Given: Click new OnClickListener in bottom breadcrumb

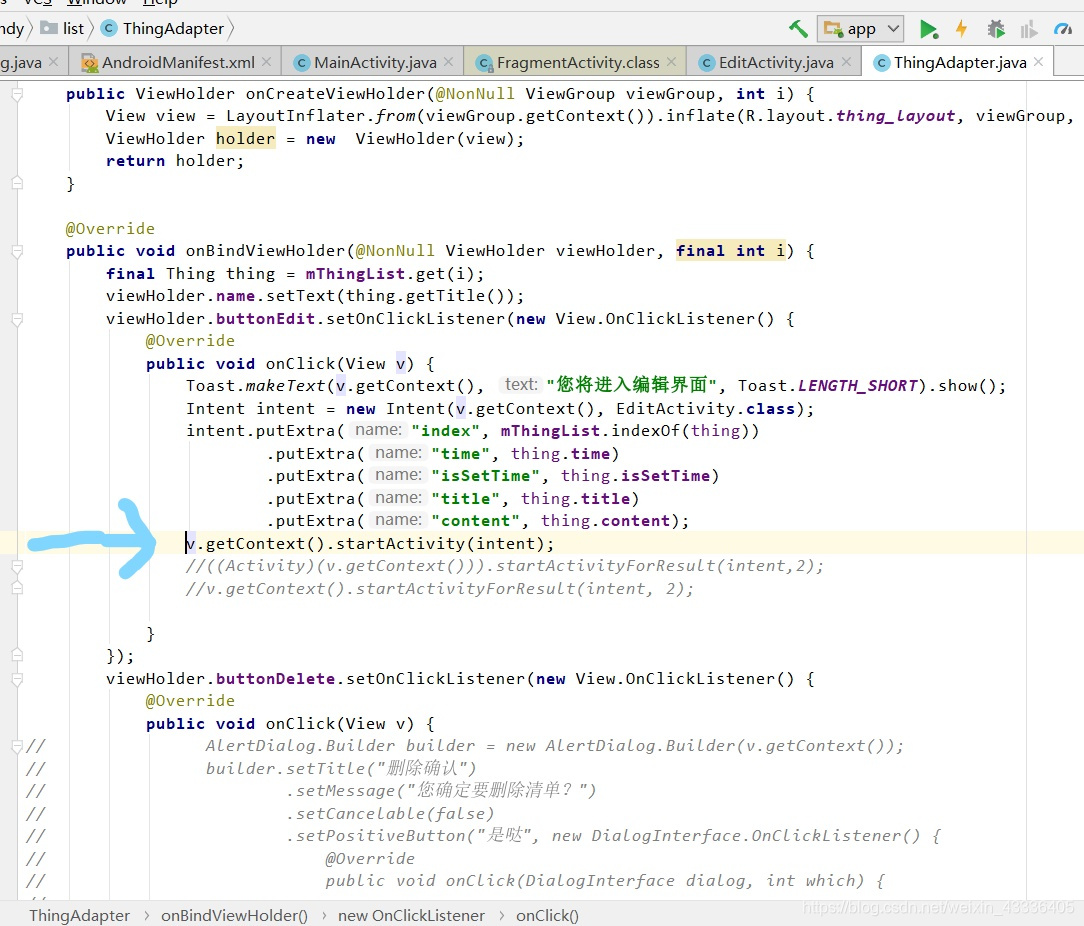Looking at the screenshot, I should coord(411,916).
